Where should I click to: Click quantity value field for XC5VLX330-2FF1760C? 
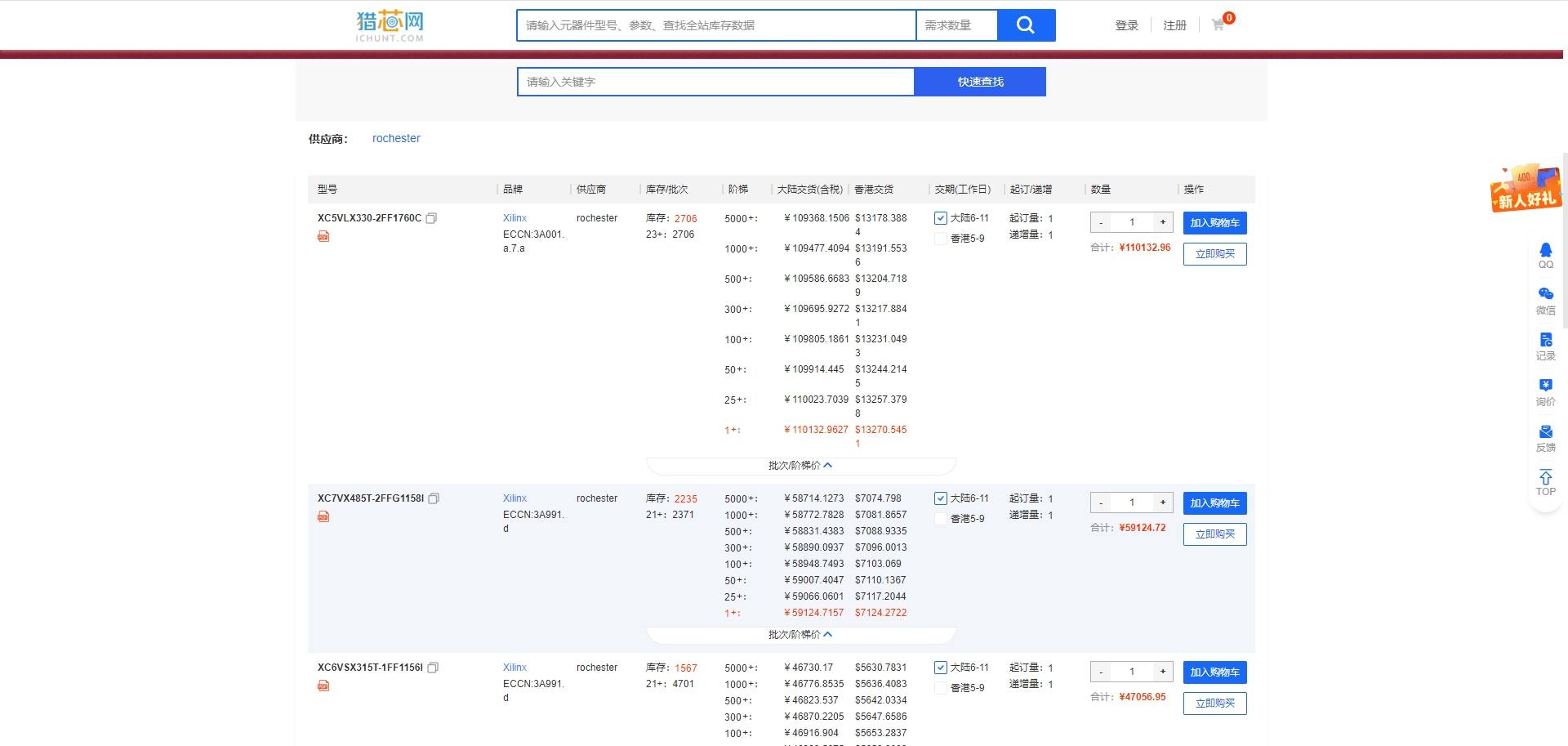pos(1132,222)
